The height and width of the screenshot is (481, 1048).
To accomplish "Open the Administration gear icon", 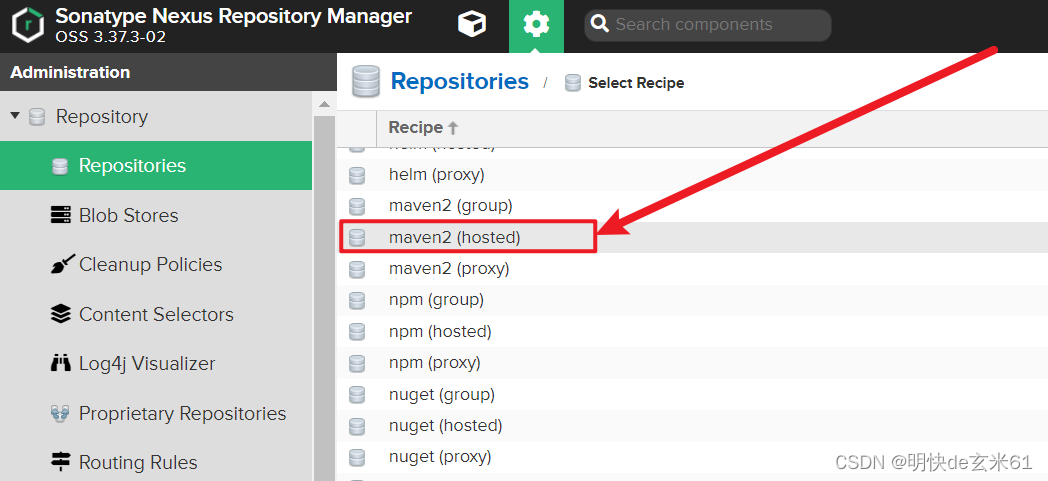I will point(536,26).
